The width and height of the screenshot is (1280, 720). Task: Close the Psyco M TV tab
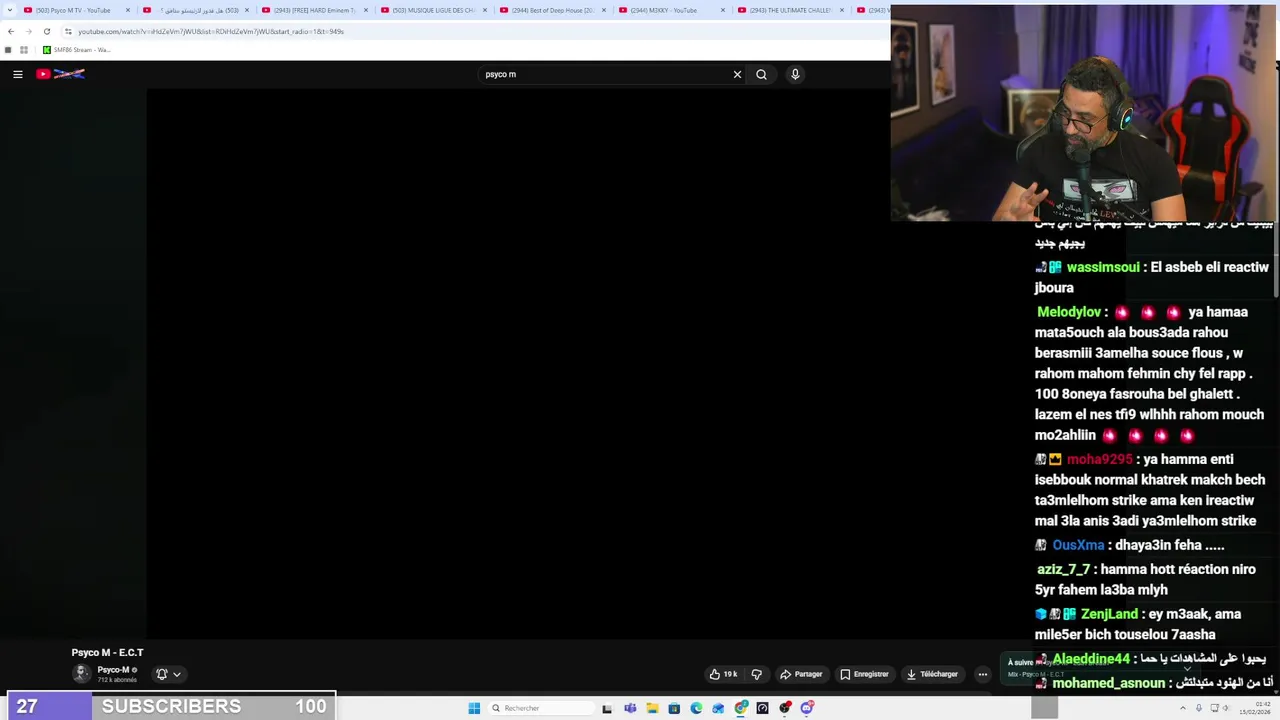tap(128, 10)
